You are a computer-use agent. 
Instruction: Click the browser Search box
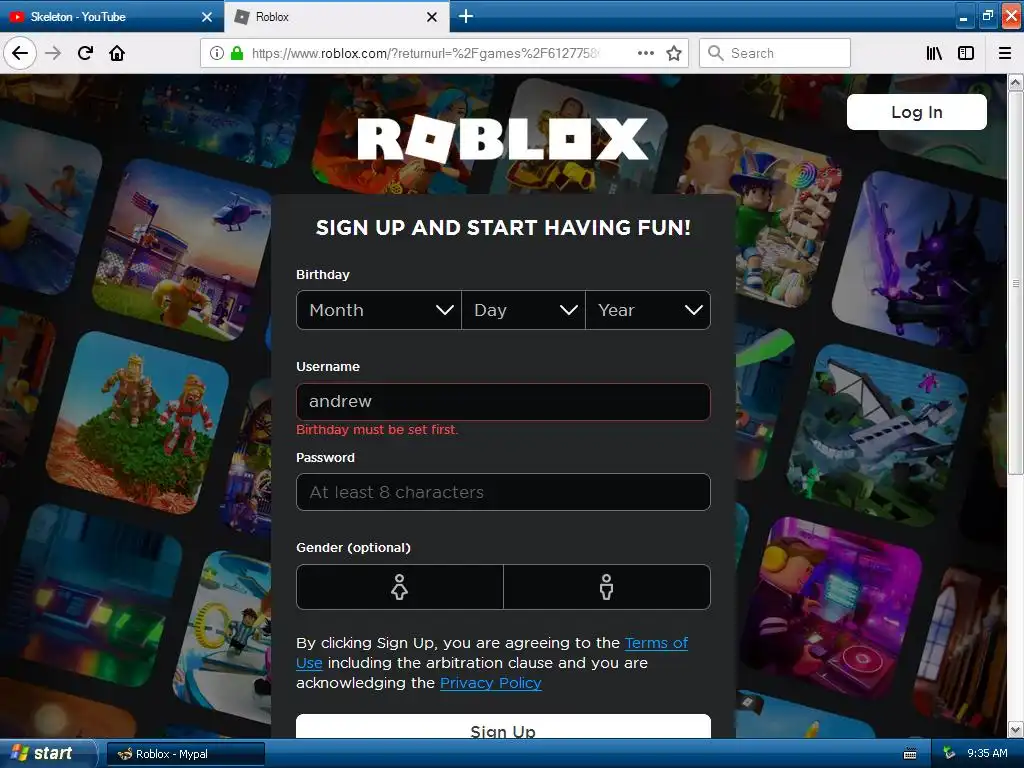coord(775,53)
